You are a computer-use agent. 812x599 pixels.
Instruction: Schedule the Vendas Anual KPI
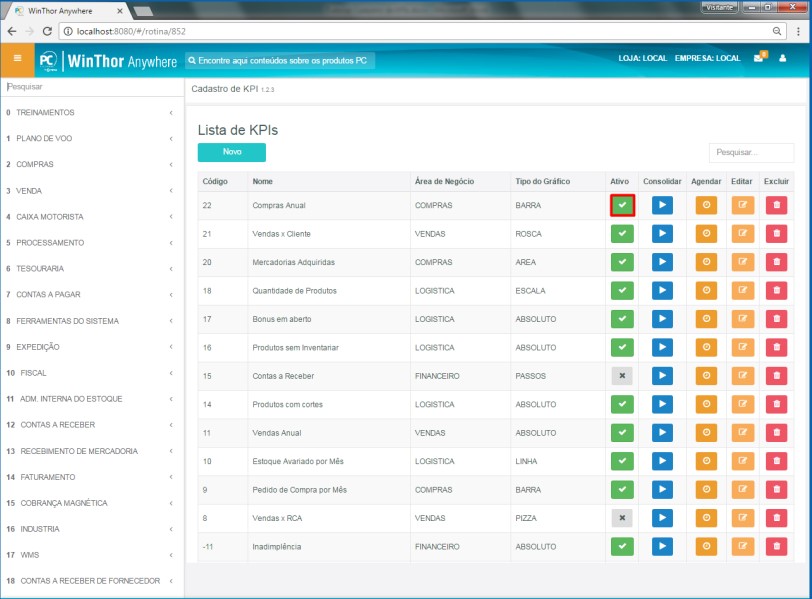click(x=706, y=433)
